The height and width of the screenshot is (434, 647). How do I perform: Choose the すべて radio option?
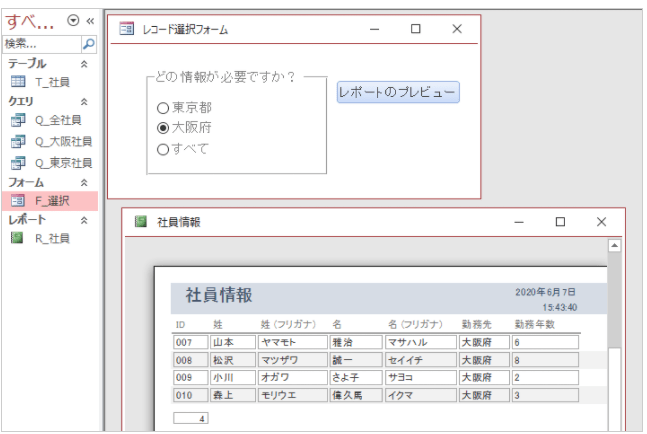163,149
